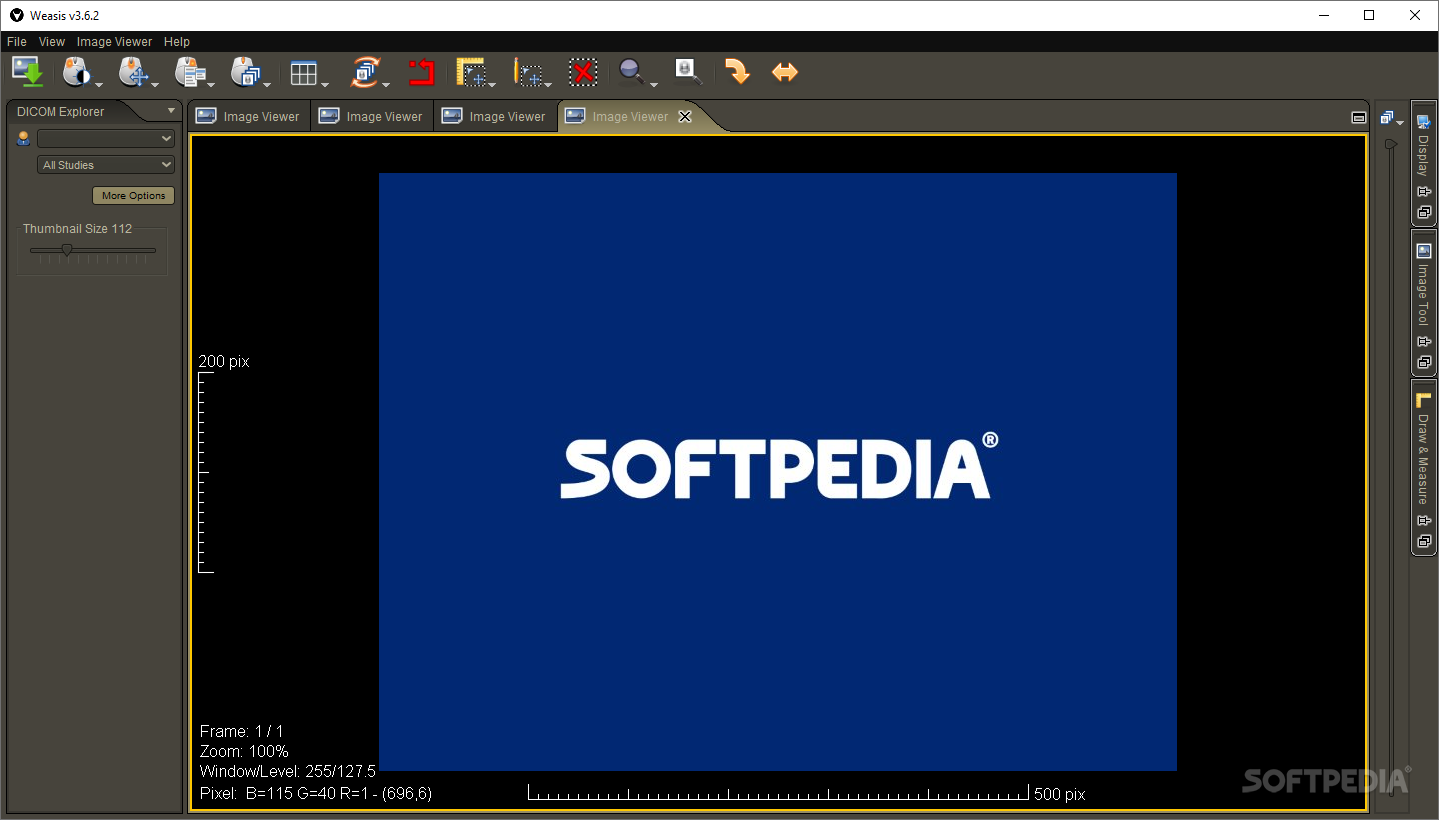Open the Image Tool side panel
Screen dimensions: 1439x820
point(1423,287)
